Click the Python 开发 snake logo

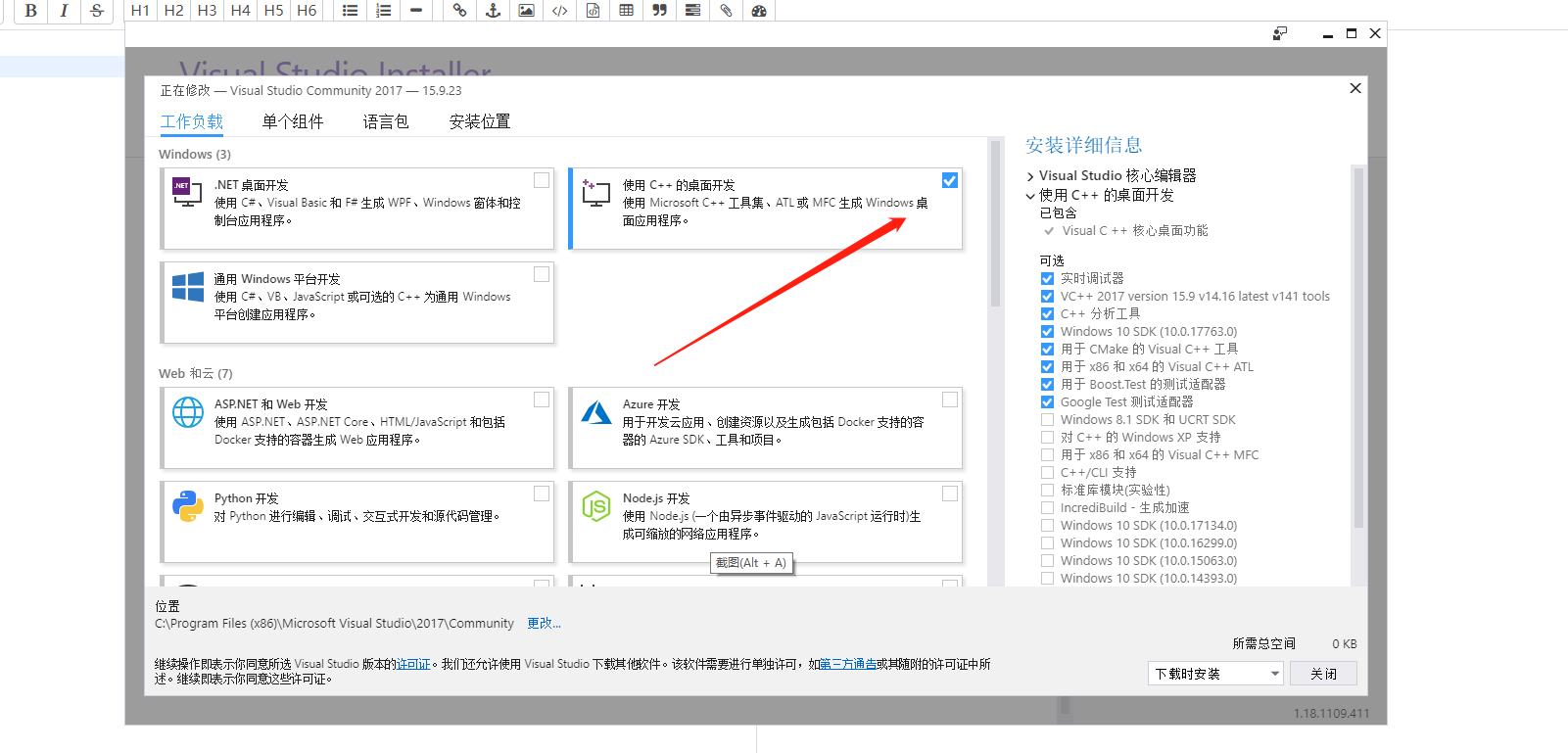click(x=188, y=506)
